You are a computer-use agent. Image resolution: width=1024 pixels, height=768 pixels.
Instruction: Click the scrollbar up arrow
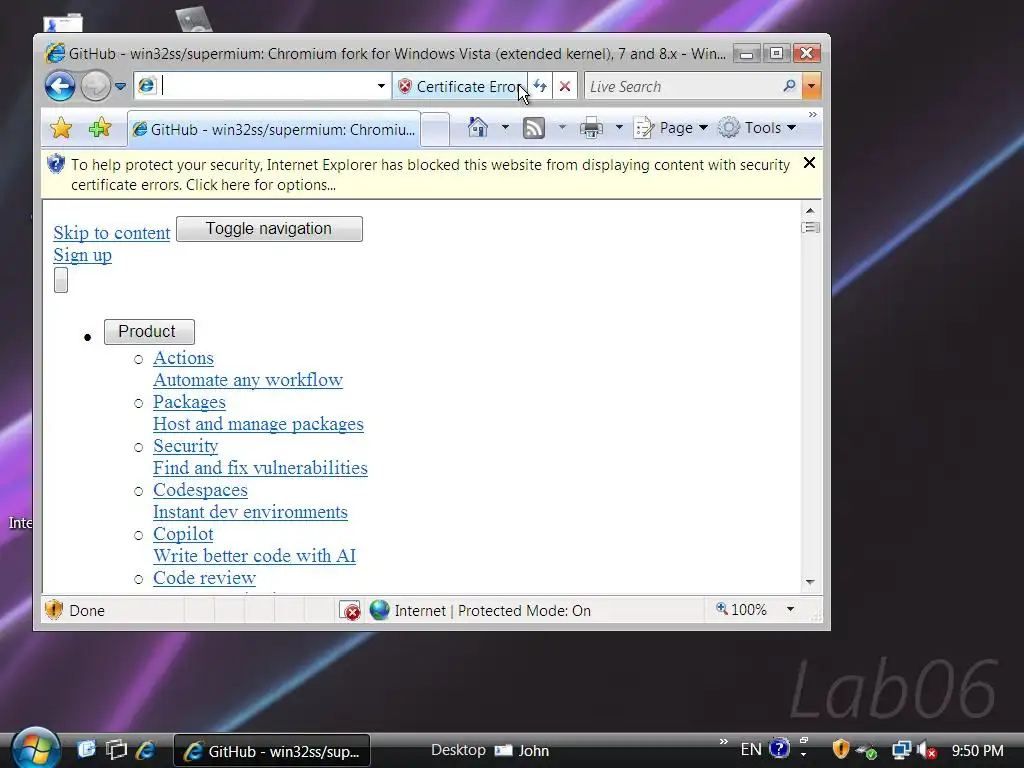pyautogui.click(x=810, y=210)
